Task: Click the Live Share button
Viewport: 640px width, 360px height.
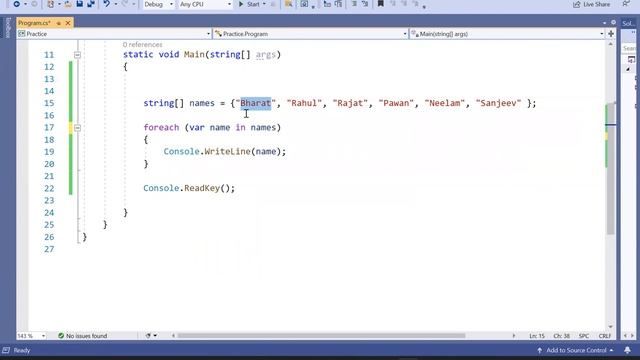Action: (x=591, y=4)
